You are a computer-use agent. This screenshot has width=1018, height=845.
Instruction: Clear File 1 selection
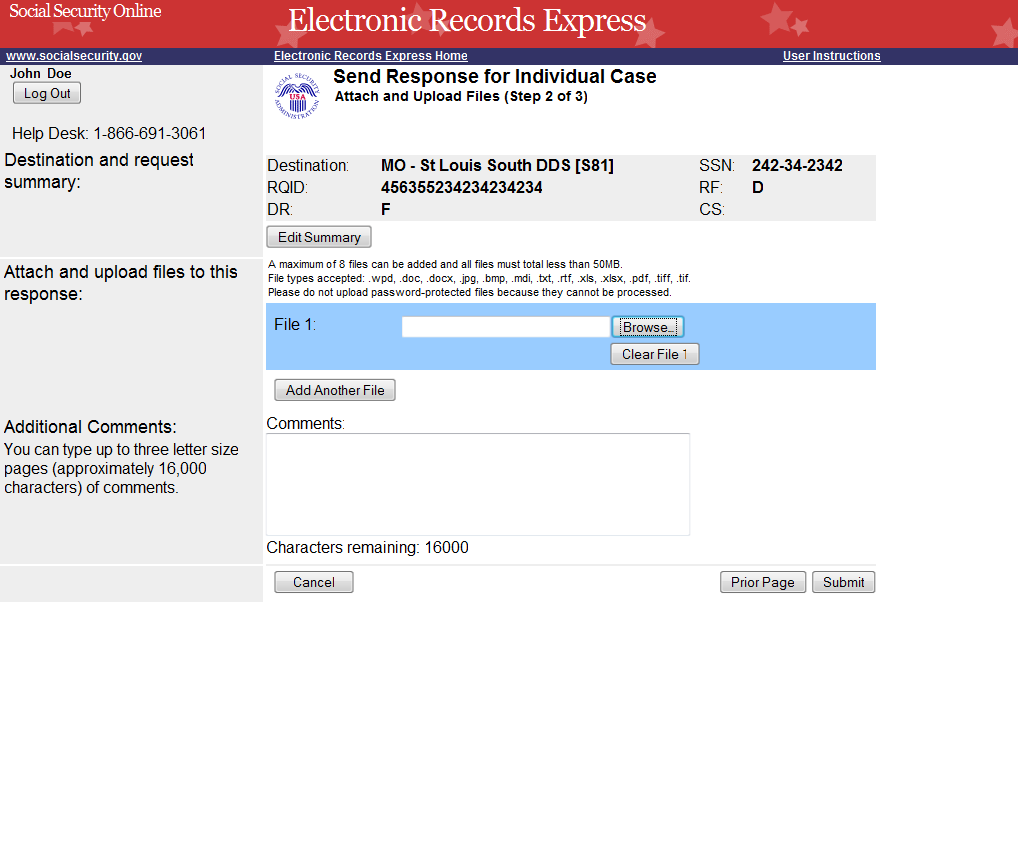pos(654,354)
